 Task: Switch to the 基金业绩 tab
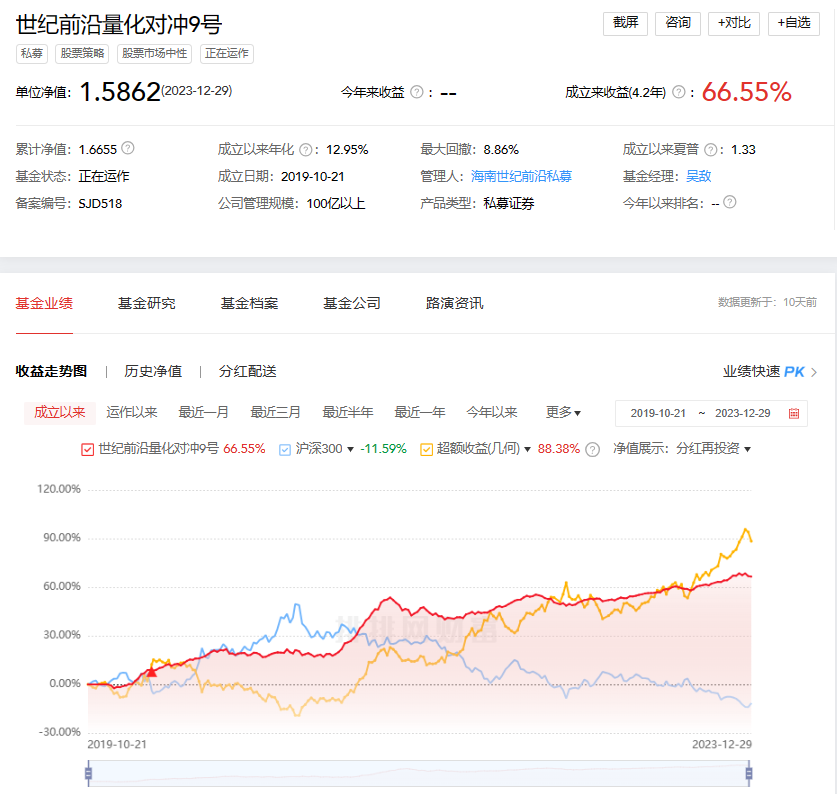point(44,303)
